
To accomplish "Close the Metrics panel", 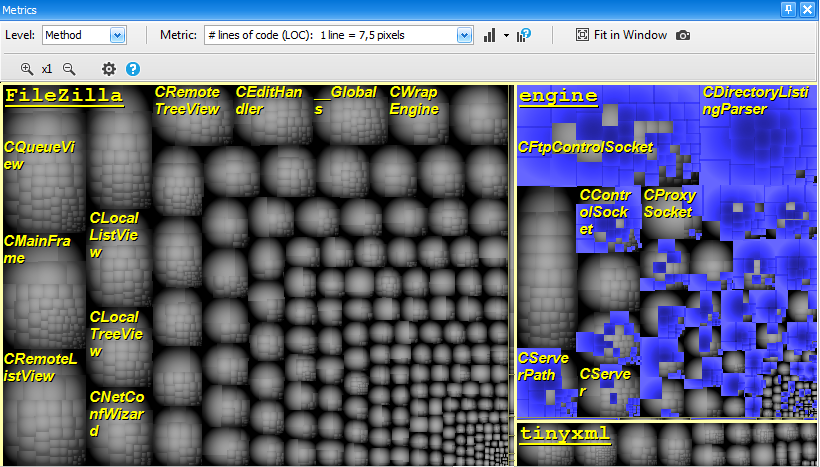I will pyautogui.click(x=807, y=9).
